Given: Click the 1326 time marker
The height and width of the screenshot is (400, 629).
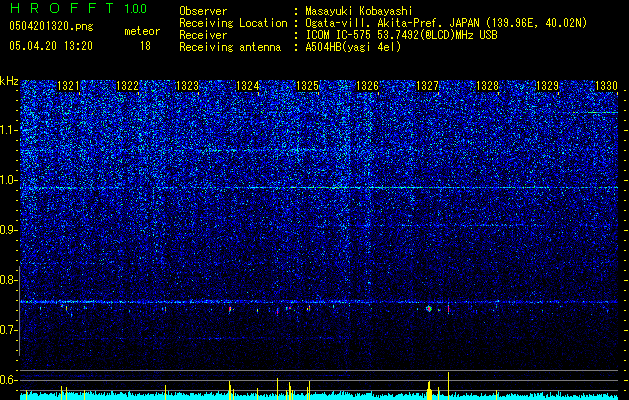Looking at the screenshot, I should (367, 86).
